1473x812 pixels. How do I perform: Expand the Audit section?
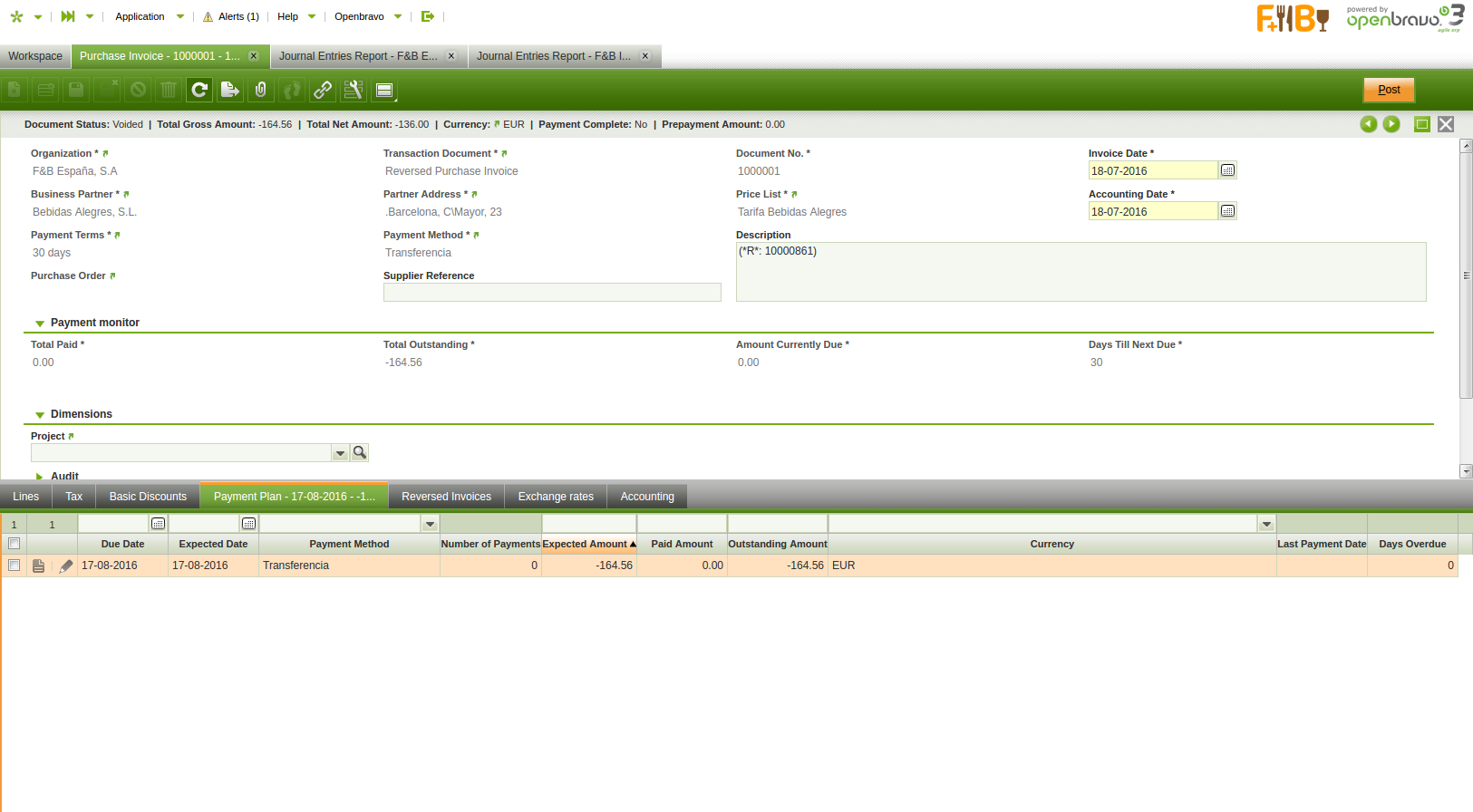pyautogui.click(x=40, y=477)
